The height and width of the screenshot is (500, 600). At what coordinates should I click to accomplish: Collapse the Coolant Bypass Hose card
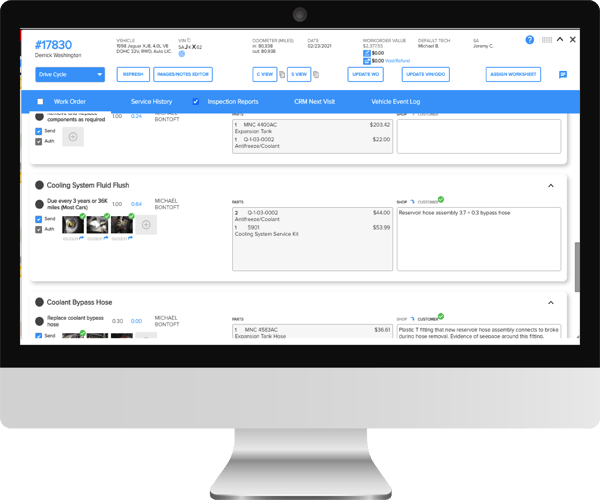[x=551, y=303]
